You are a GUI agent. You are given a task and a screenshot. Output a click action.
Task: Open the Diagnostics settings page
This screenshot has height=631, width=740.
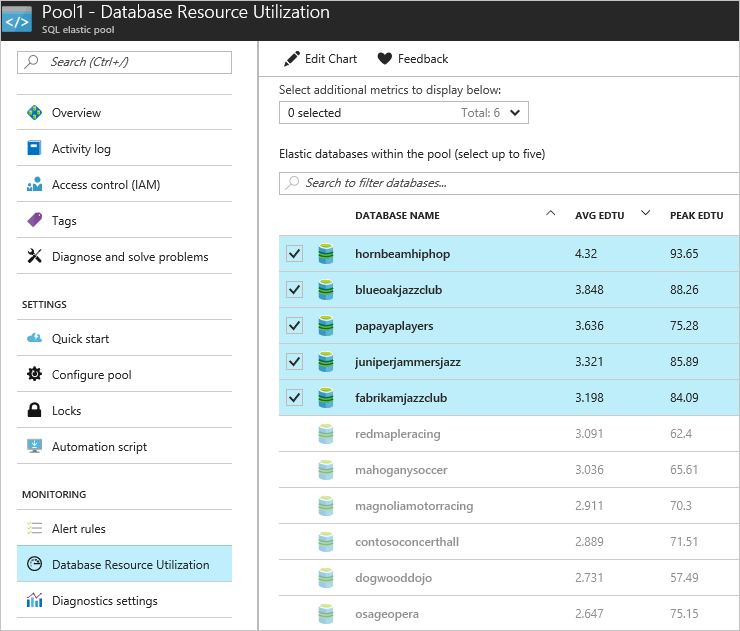(x=125, y=600)
